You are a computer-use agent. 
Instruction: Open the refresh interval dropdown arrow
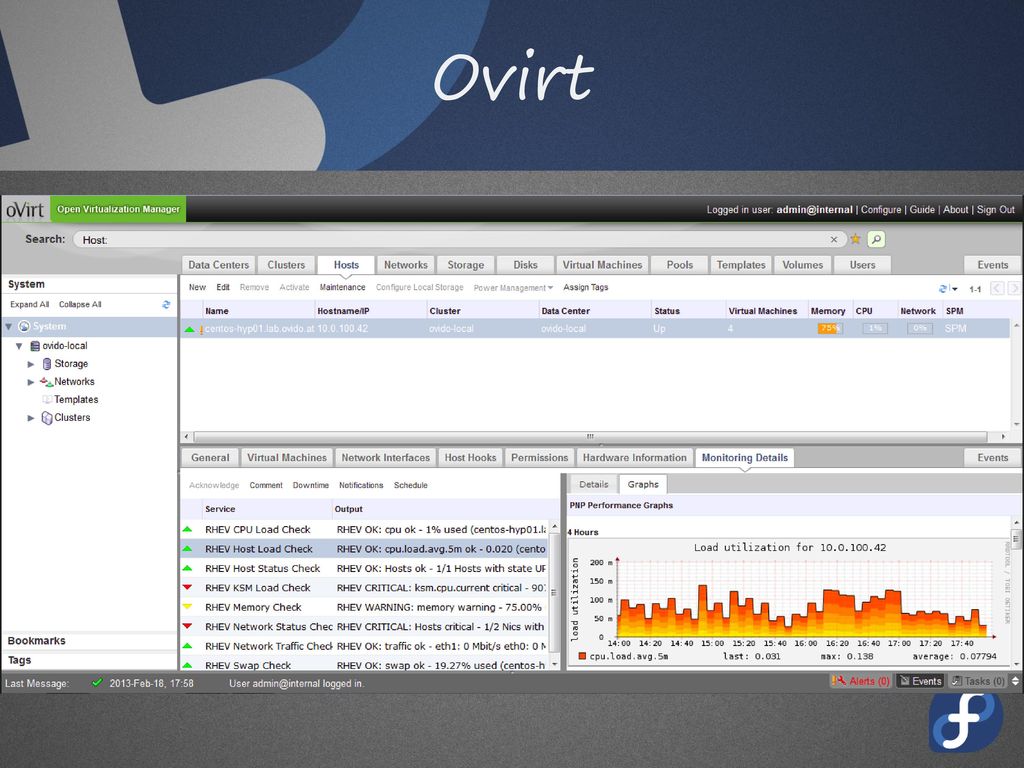[x=954, y=289]
